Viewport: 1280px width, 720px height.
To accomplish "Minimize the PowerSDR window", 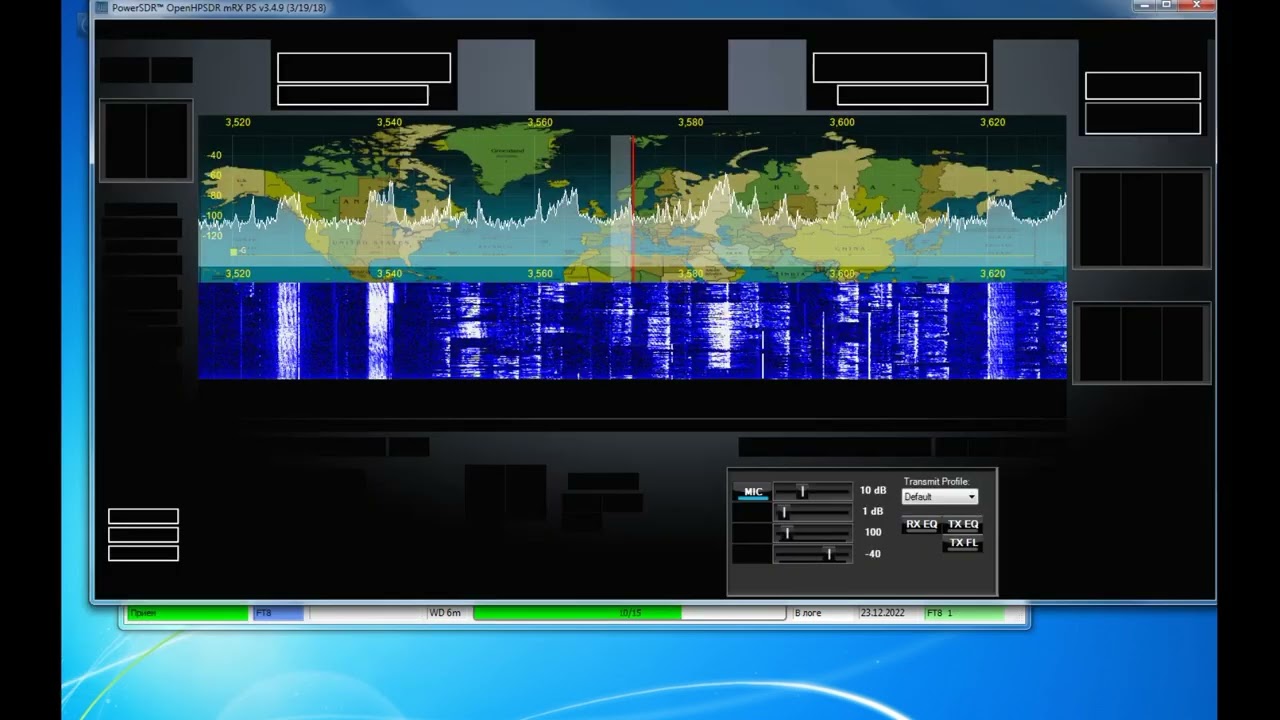I will click(1147, 6).
